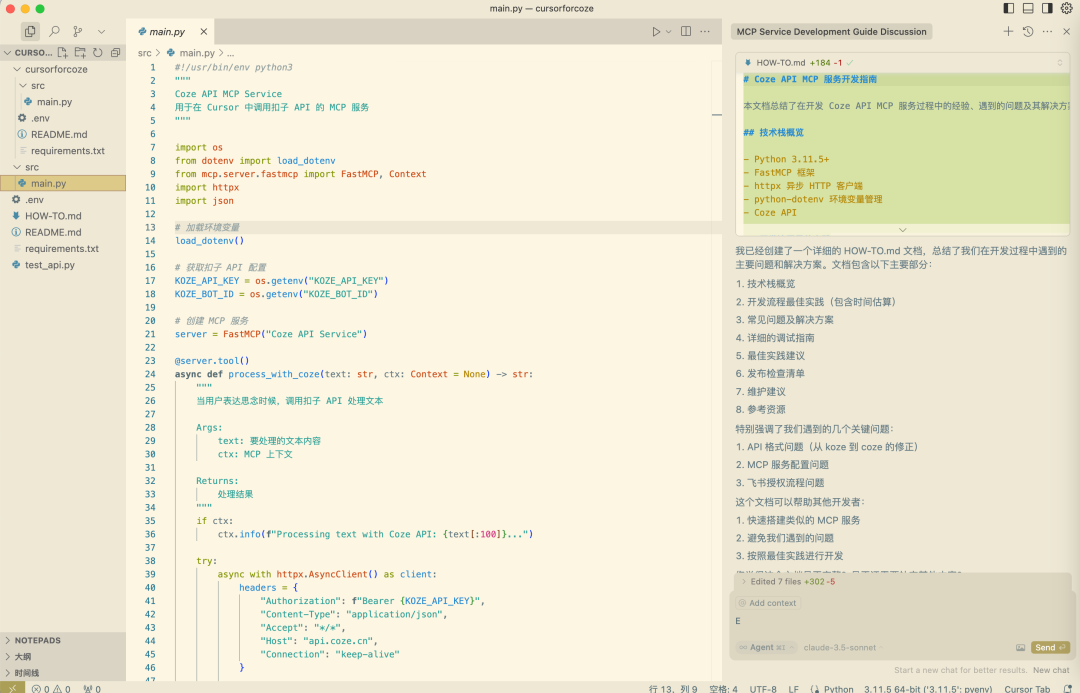Click the New chat link

(1051, 670)
